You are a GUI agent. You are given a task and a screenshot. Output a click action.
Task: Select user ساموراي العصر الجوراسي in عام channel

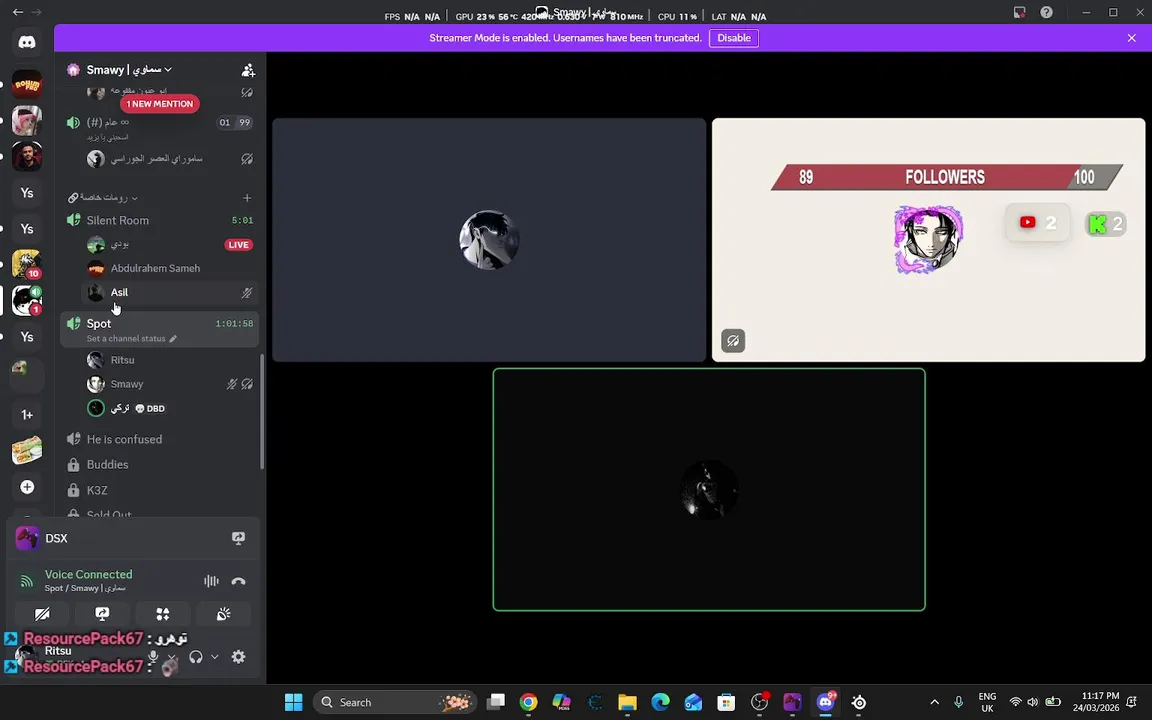(170, 159)
